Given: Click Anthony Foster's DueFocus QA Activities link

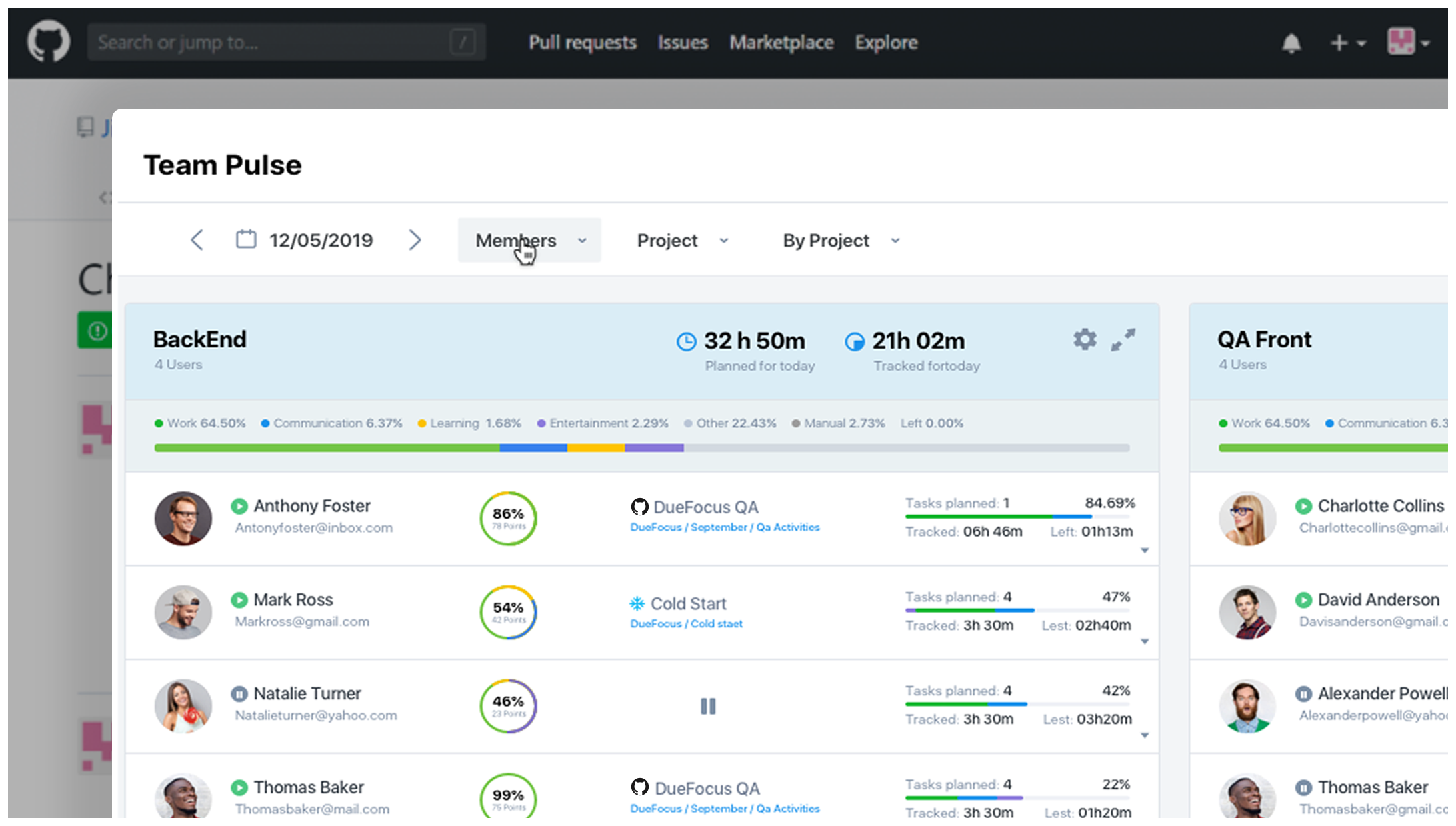Looking at the screenshot, I should pos(725,527).
